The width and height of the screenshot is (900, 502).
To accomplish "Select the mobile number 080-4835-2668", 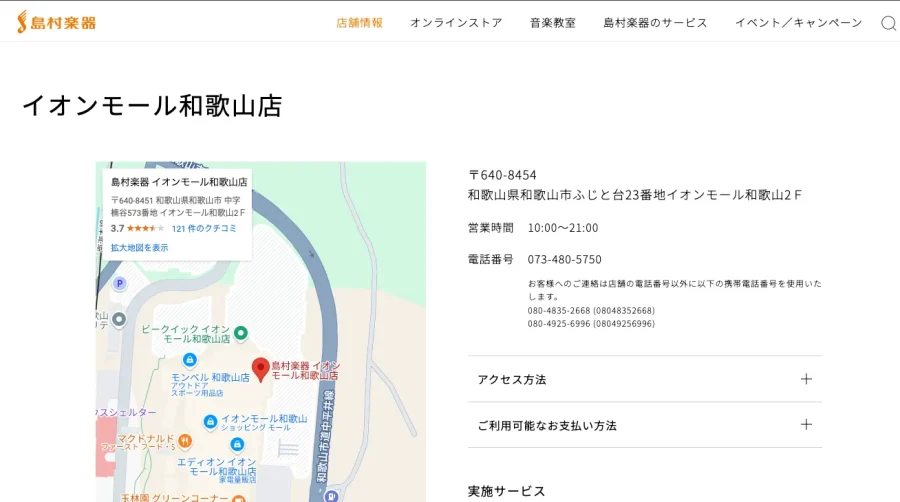I will [591, 310].
